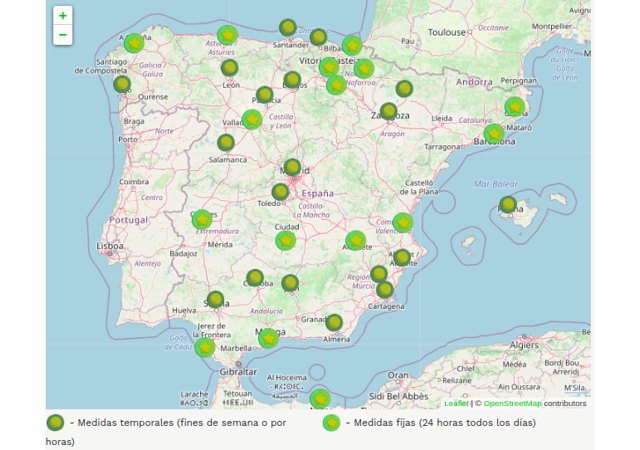
Task: Select the star marker at A Coruña
Action: point(134,43)
